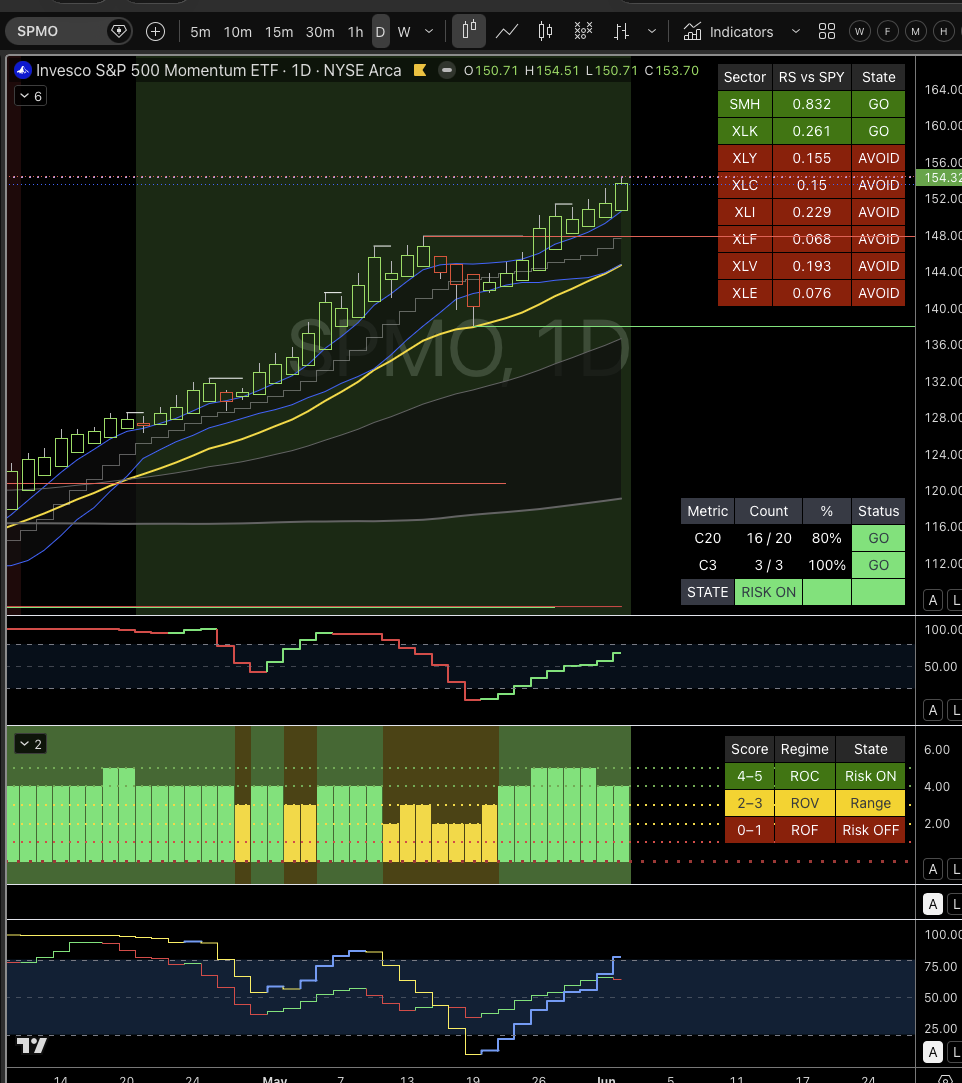The image size is (962, 1083).
Task: Switch to the 5m timeframe
Action: pos(200,32)
